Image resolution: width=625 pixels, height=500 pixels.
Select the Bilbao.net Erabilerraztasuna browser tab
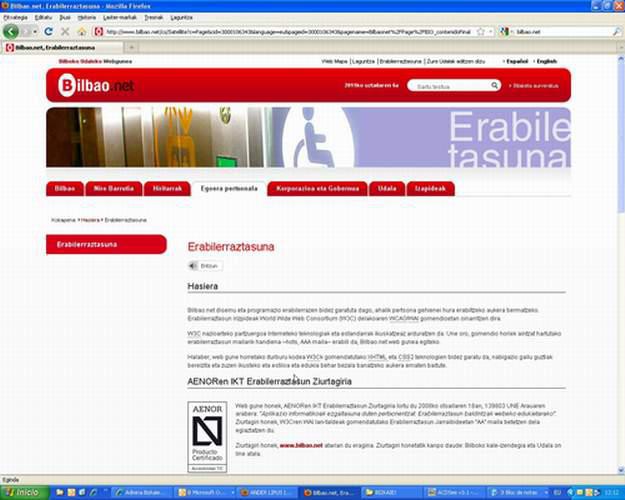coord(62,47)
